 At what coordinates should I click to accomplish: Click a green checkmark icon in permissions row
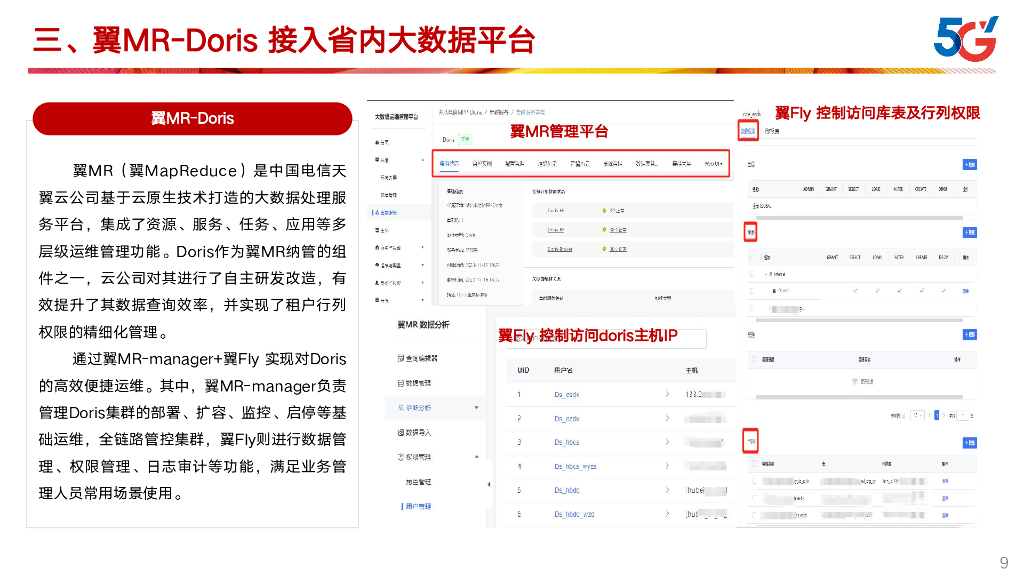click(x=855, y=289)
